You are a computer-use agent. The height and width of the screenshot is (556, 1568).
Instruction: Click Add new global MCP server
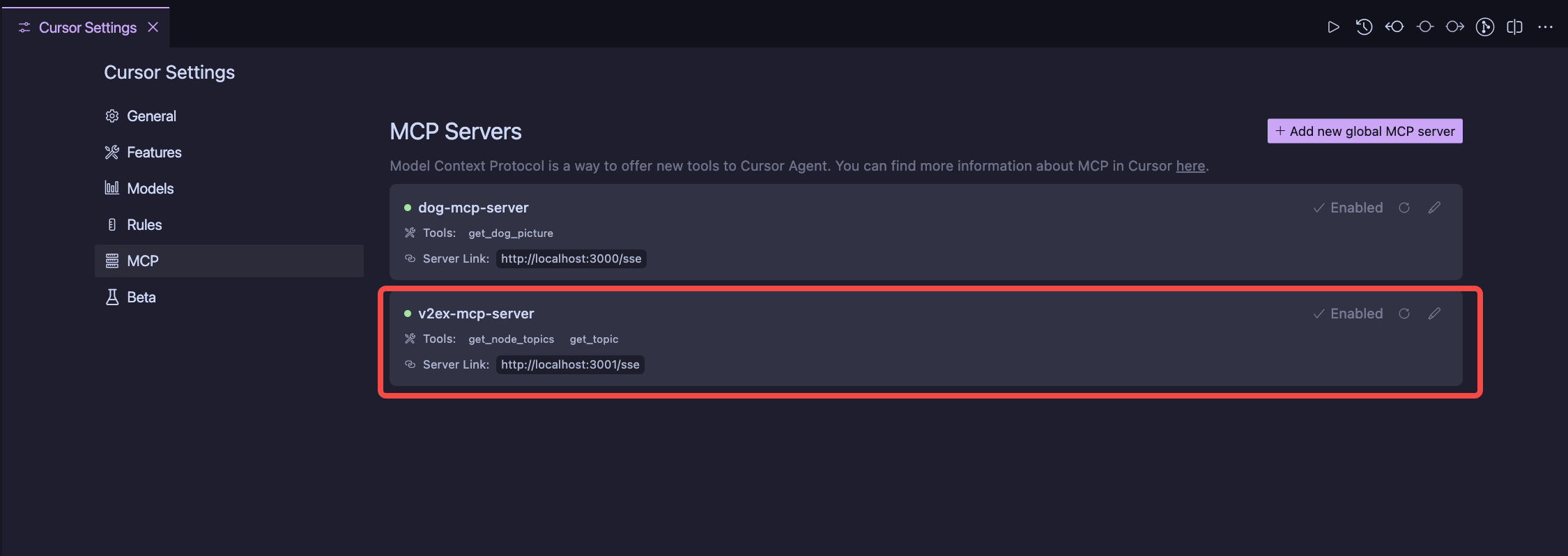(1365, 131)
